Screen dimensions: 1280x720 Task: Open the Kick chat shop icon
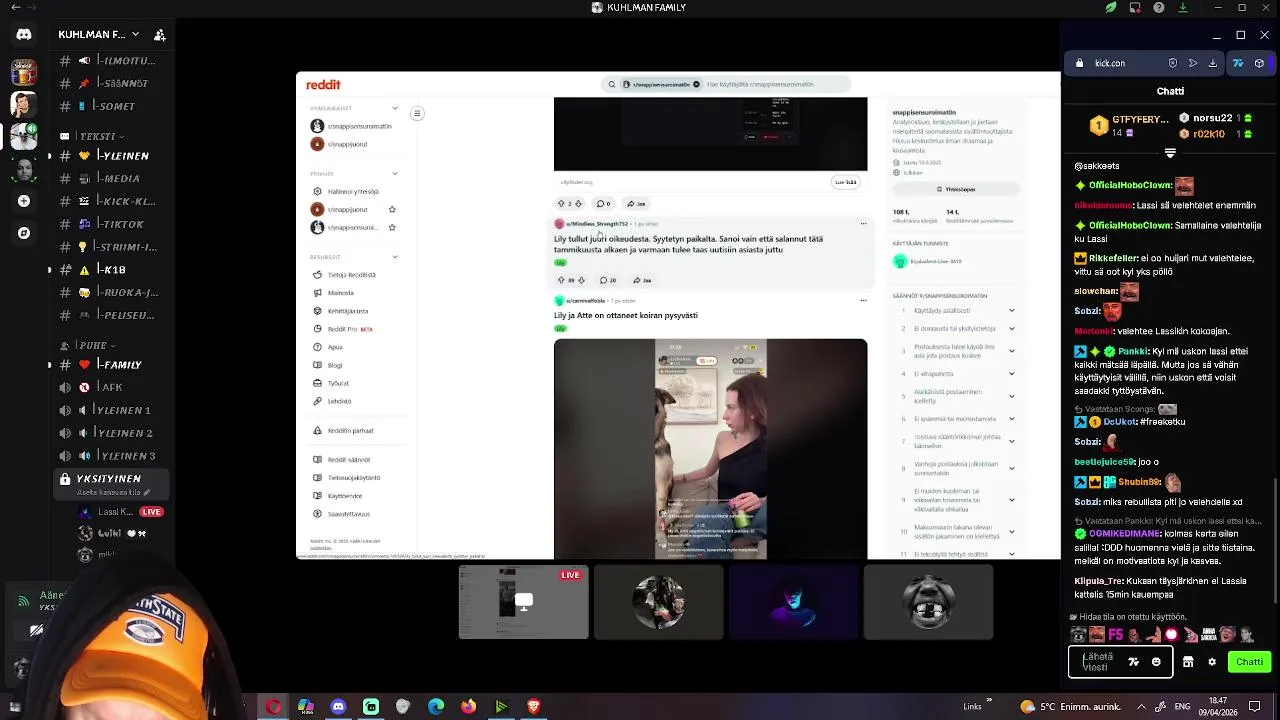coord(1188,662)
